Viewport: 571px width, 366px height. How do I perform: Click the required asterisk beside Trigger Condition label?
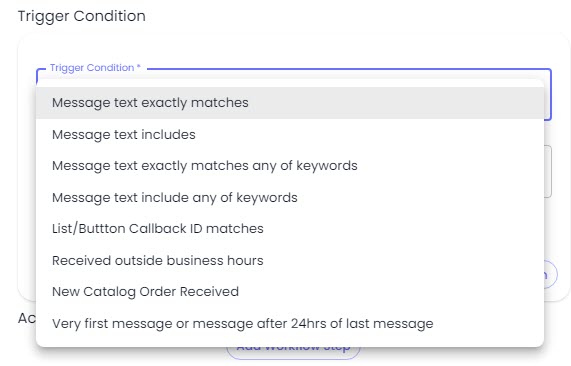tap(139, 67)
